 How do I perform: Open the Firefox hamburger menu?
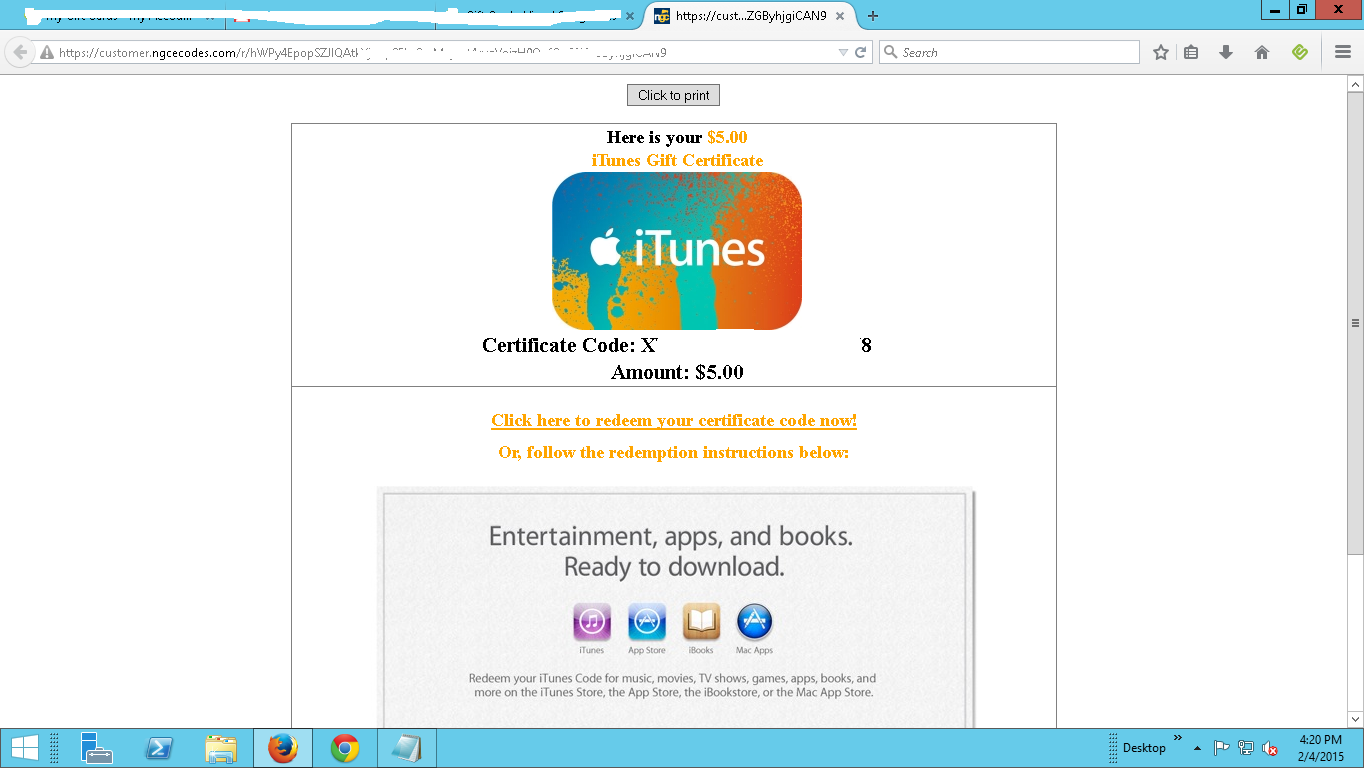[1342, 52]
